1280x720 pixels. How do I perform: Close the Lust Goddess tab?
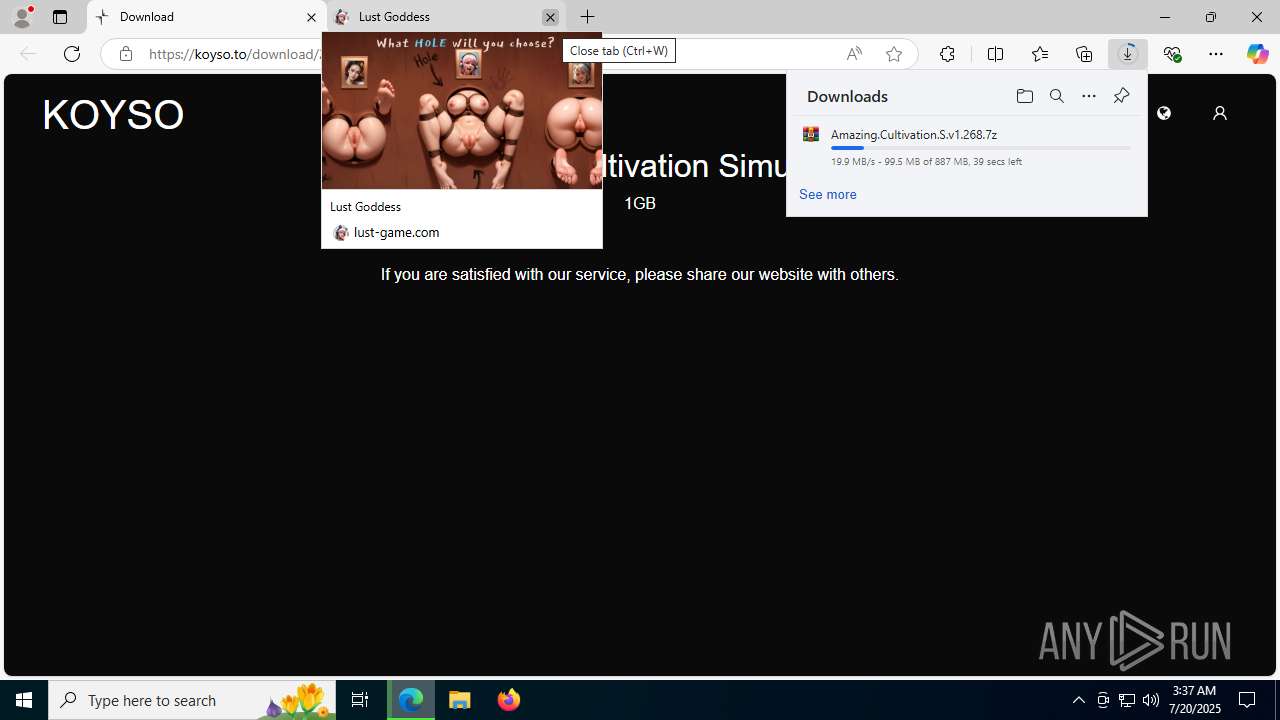pyautogui.click(x=550, y=17)
